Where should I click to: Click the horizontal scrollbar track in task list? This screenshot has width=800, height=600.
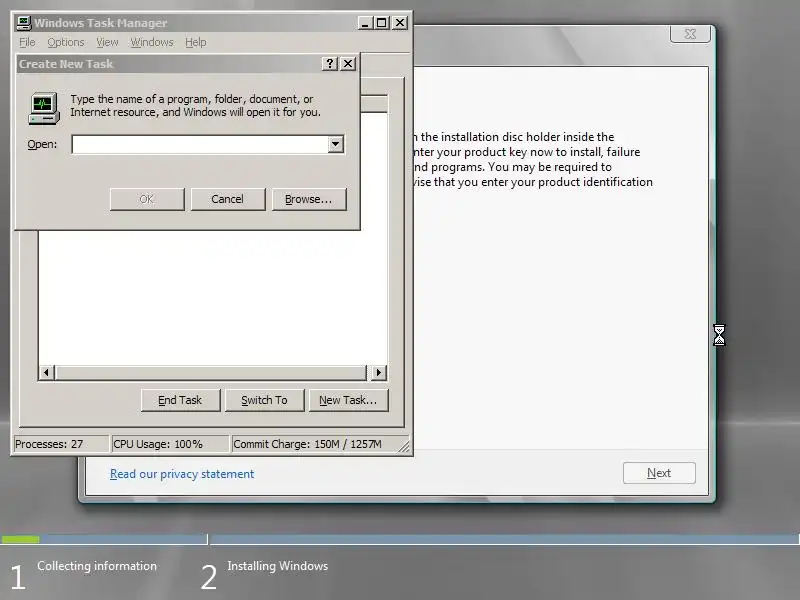[x=210, y=372]
